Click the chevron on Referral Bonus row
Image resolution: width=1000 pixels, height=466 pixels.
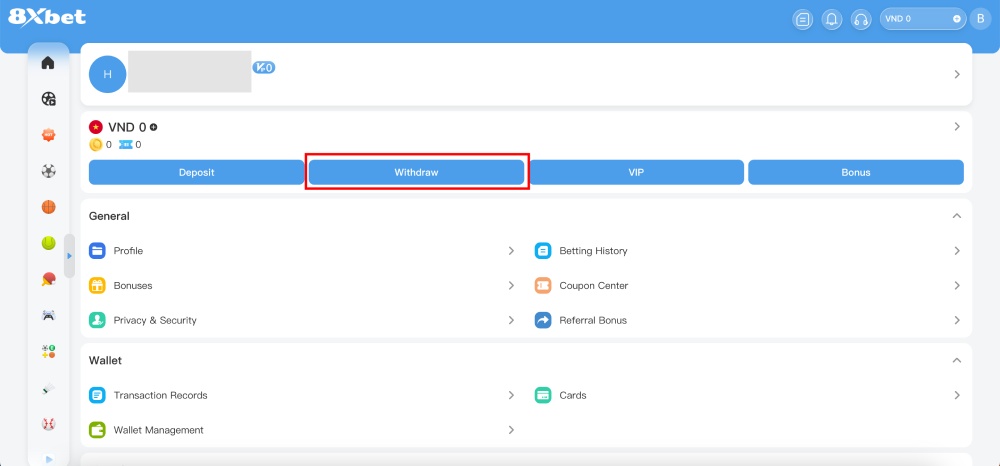pyautogui.click(x=957, y=320)
